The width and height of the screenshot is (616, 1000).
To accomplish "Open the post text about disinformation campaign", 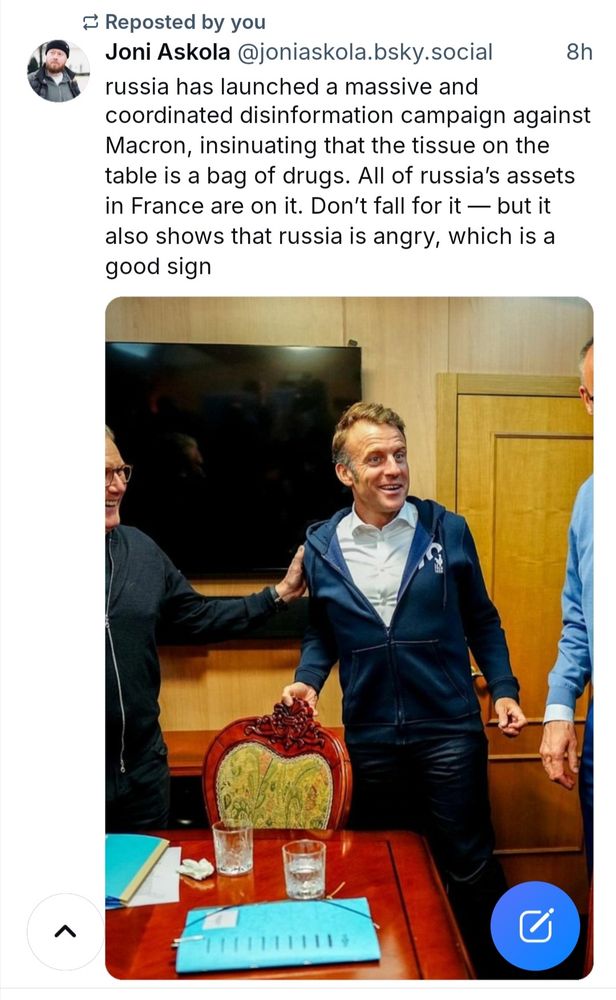I will click(348, 177).
